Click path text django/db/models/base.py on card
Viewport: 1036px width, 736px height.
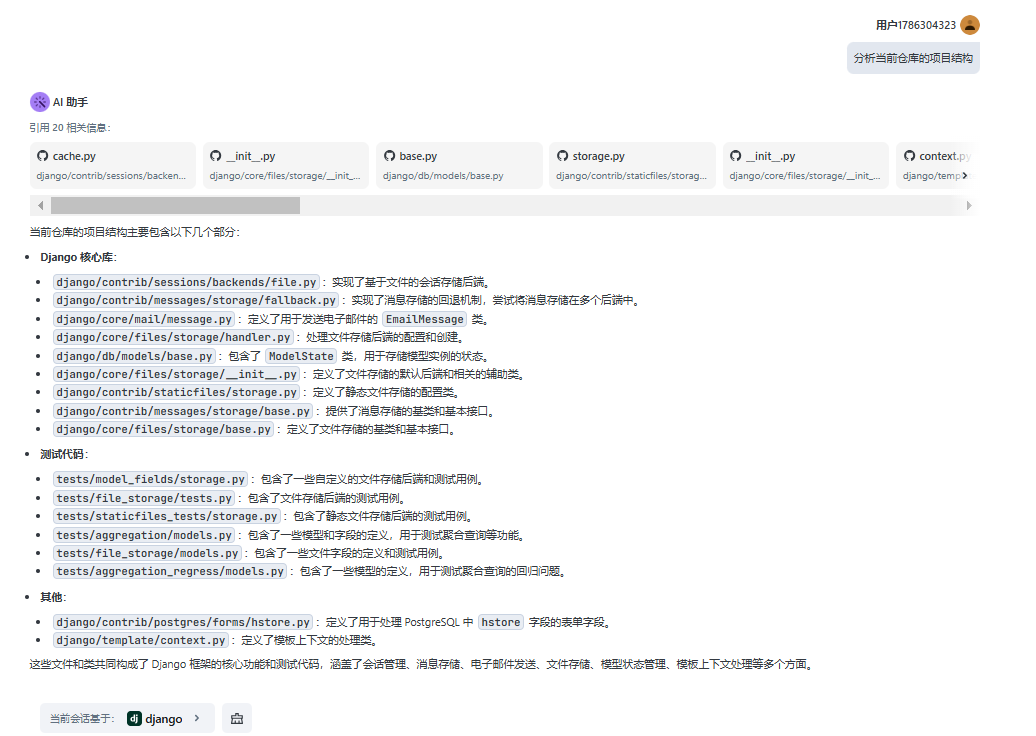pos(443,176)
